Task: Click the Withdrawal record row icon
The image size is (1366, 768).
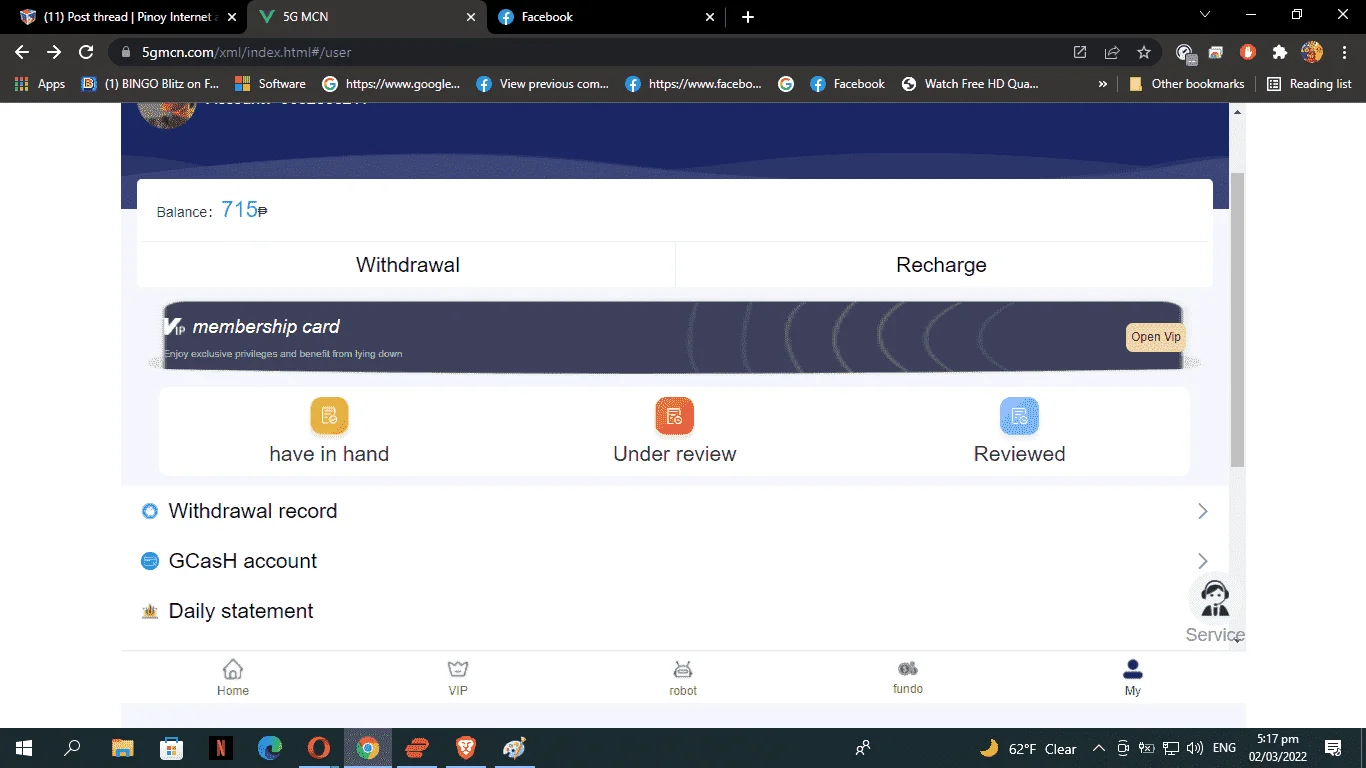Action: pos(150,511)
